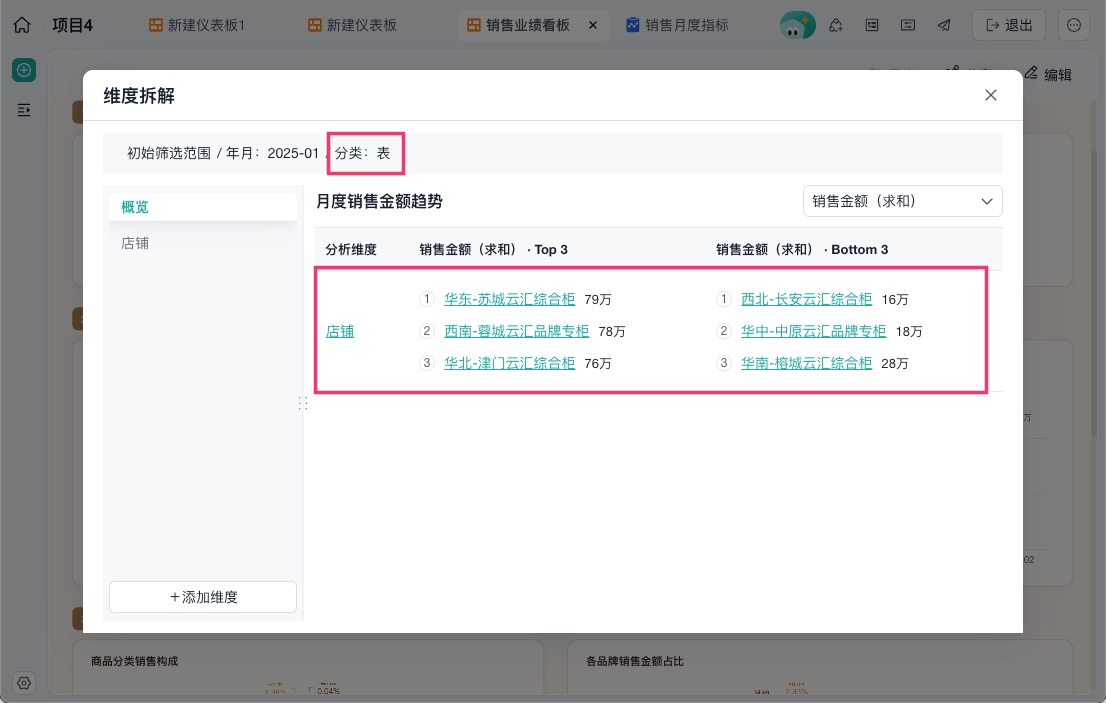The width and height of the screenshot is (1106, 703).
Task: Click the 分析维度 column header
Action: click(351, 250)
